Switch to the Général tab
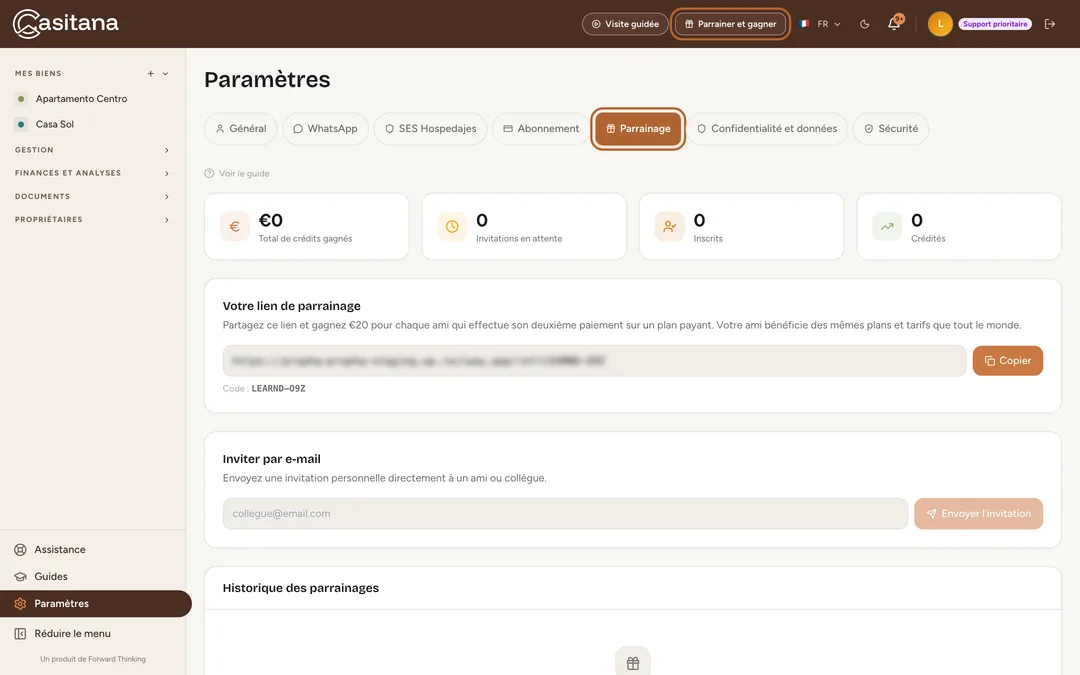This screenshot has height=675, width=1080. coord(240,129)
